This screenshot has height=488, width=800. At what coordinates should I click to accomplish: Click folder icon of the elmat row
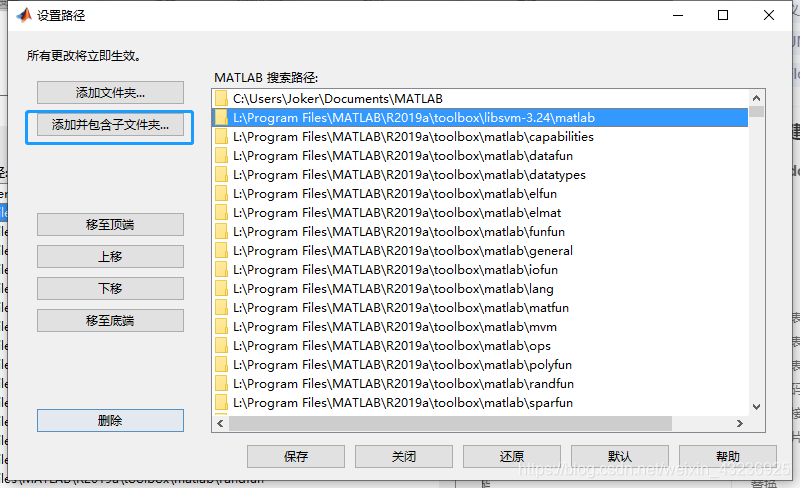click(221, 213)
